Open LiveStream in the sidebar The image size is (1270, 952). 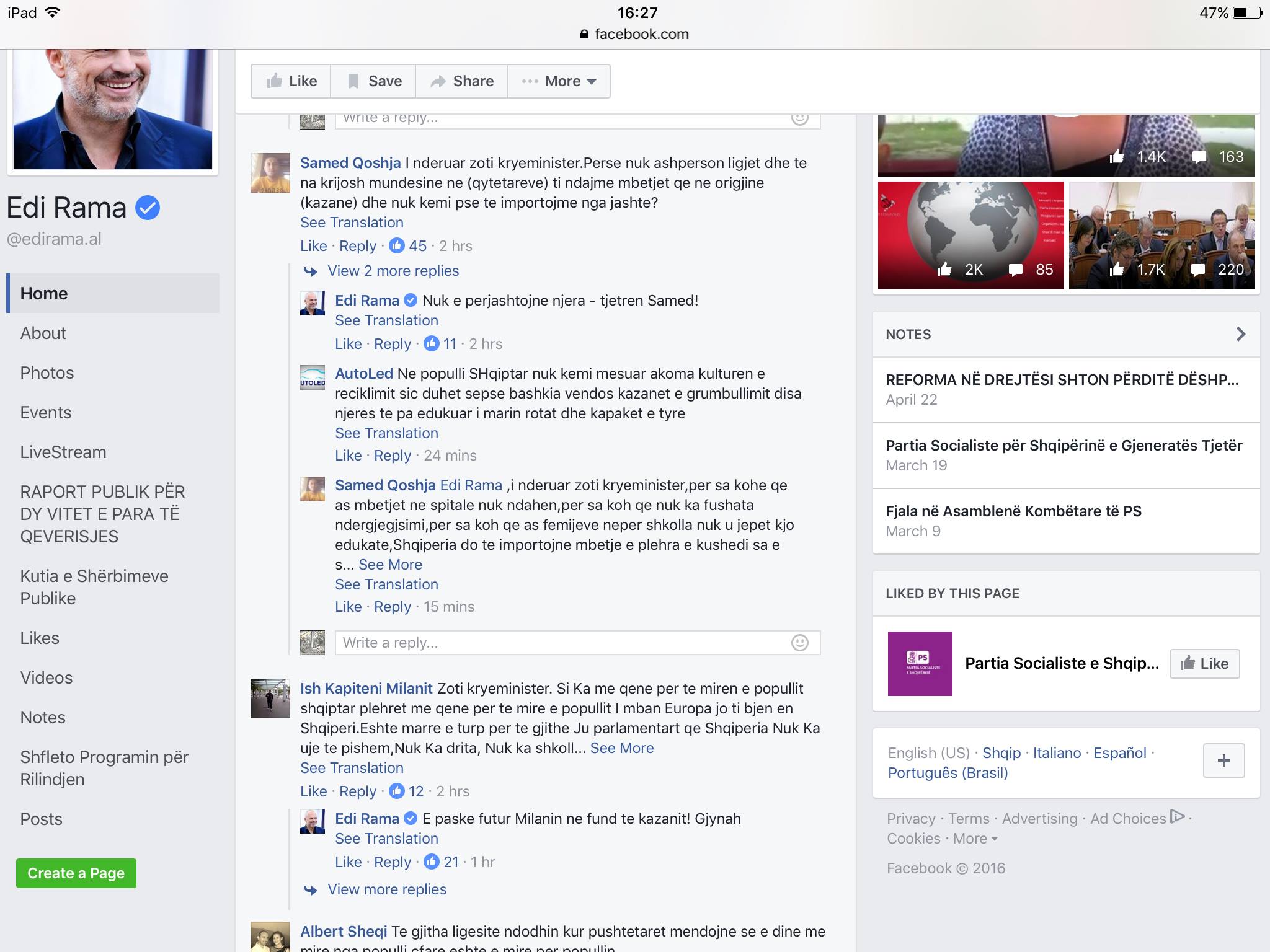tap(63, 452)
